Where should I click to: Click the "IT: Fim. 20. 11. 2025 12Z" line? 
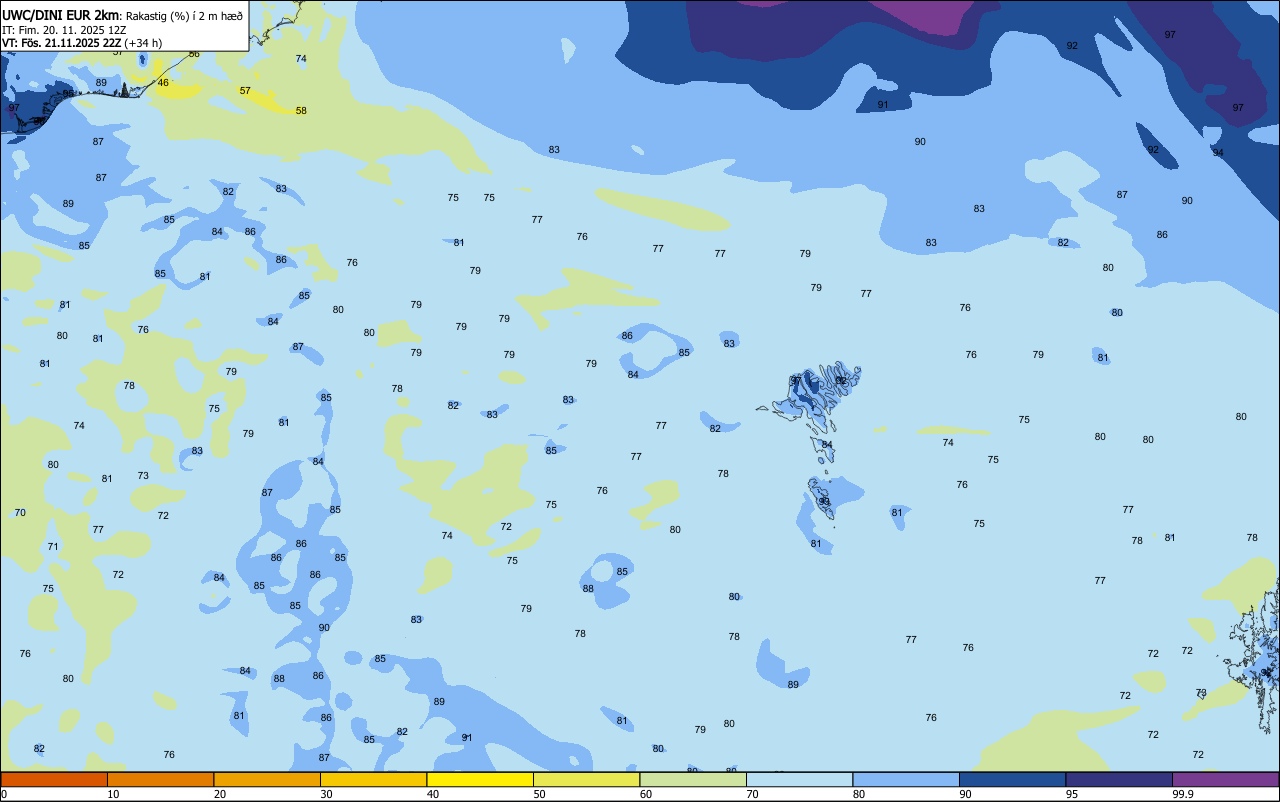coord(64,30)
